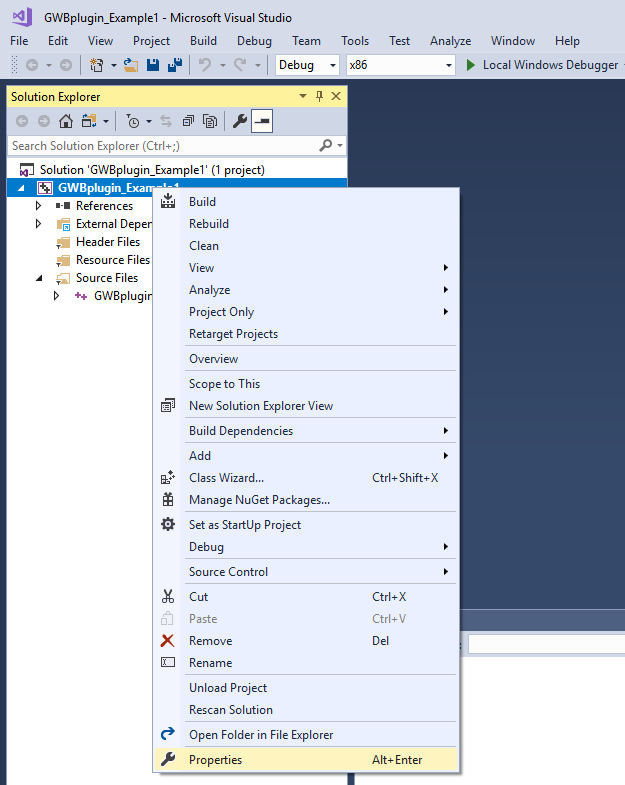Image resolution: width=625 pixels, height=785 pixels.
Task: Open the Project Only submenu
Action: (x=306, y=312)
